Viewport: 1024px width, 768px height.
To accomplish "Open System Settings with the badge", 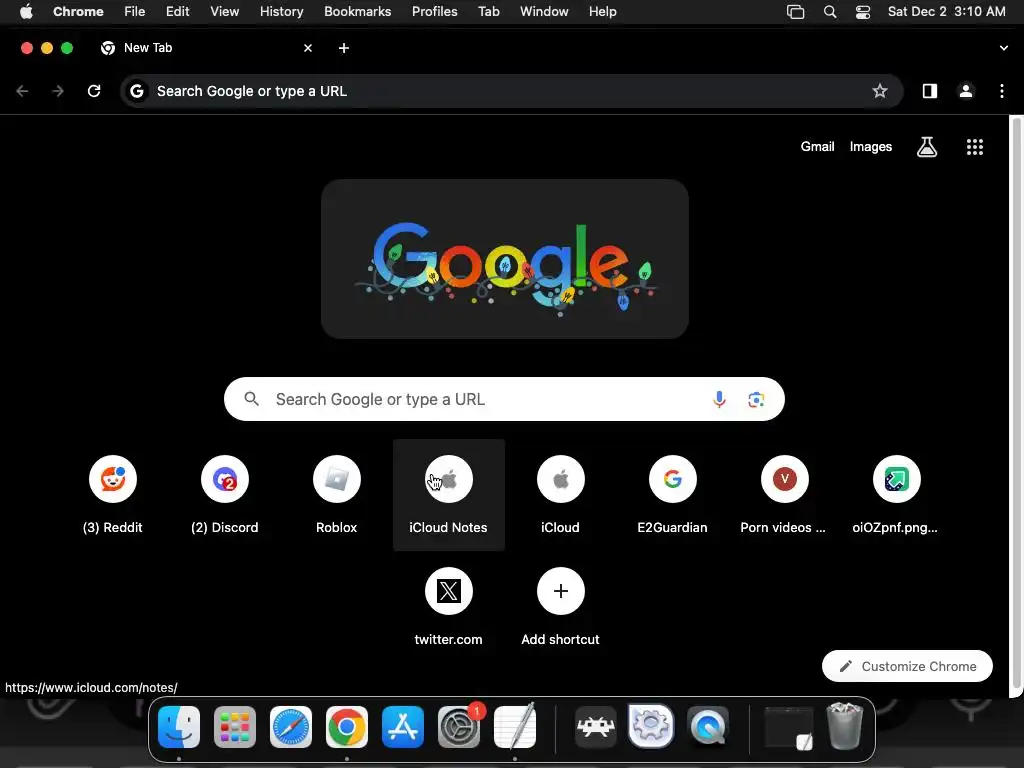I will tap(459, 727).
